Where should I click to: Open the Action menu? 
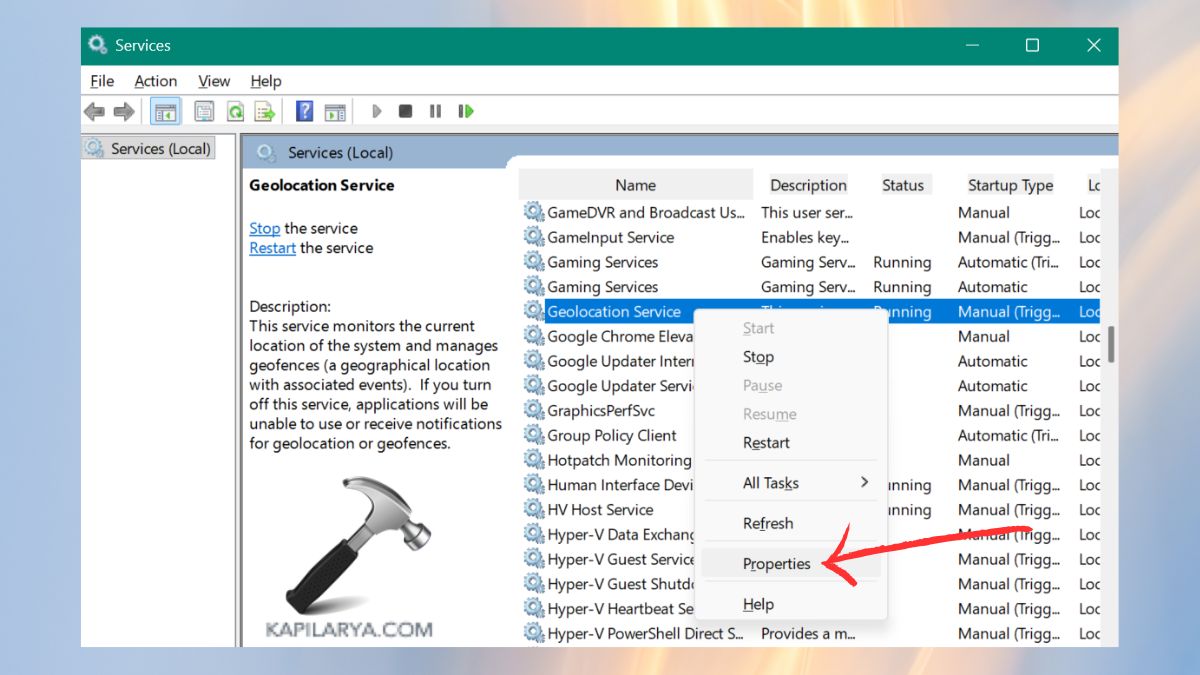click(x=155, y=81)
